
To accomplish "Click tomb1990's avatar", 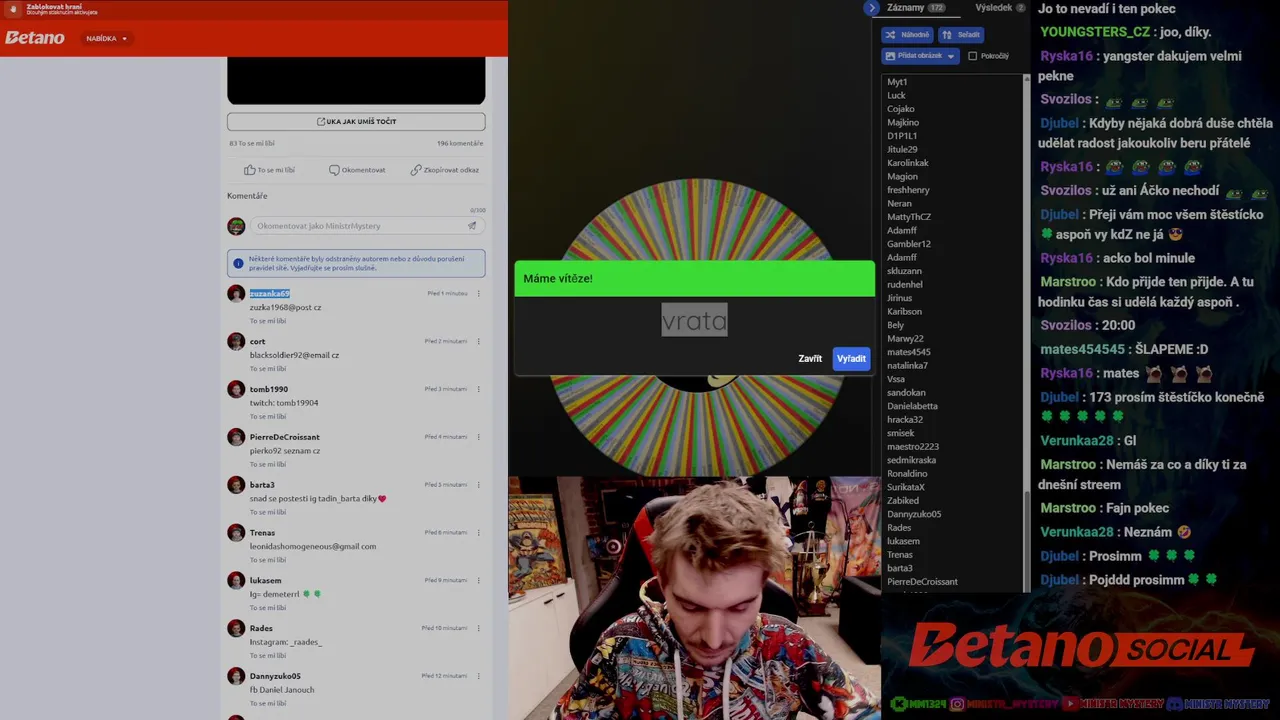I will 236,389.
